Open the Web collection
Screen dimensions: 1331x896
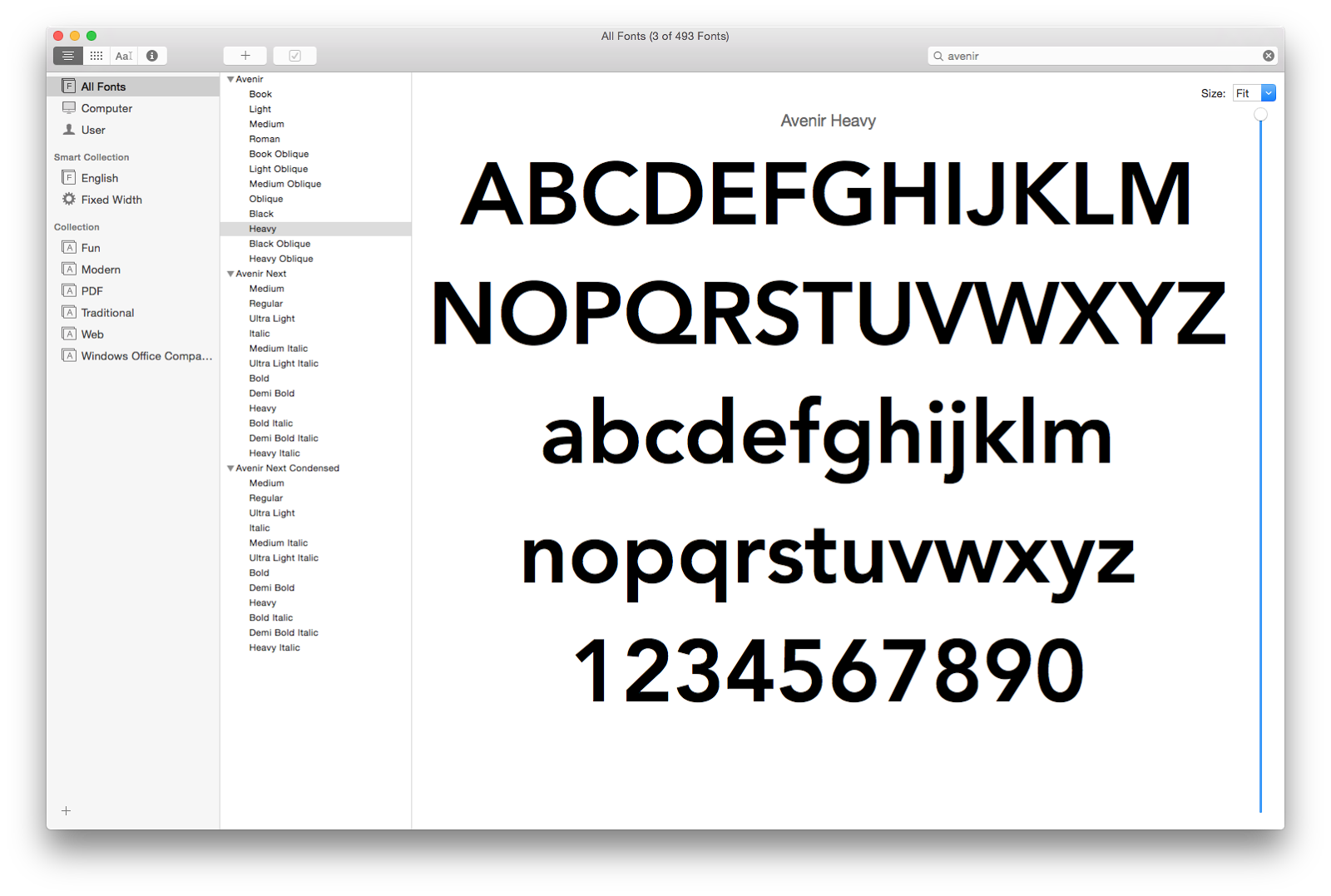133,334
